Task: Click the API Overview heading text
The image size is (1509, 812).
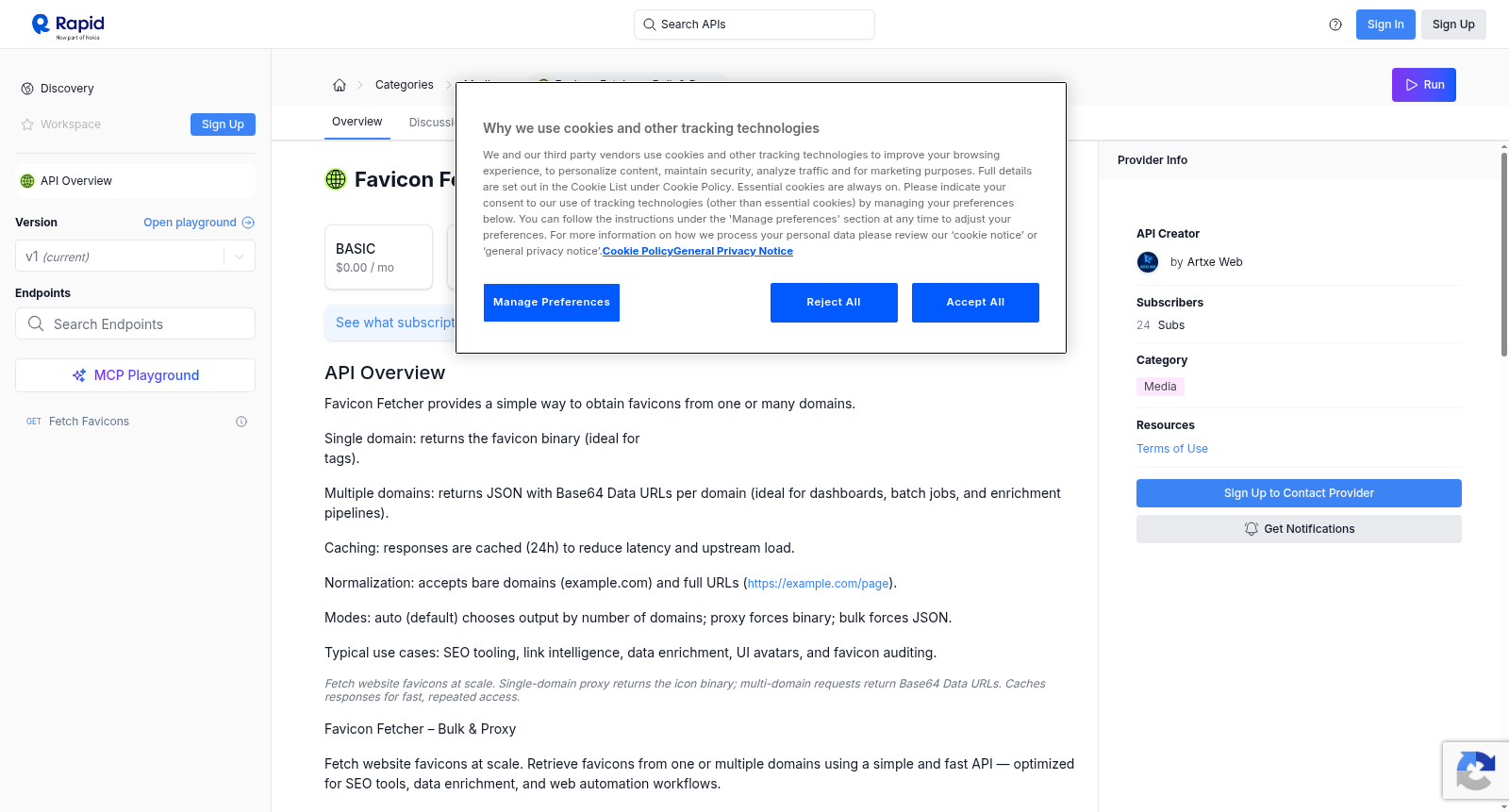Action: coord(385,373)
